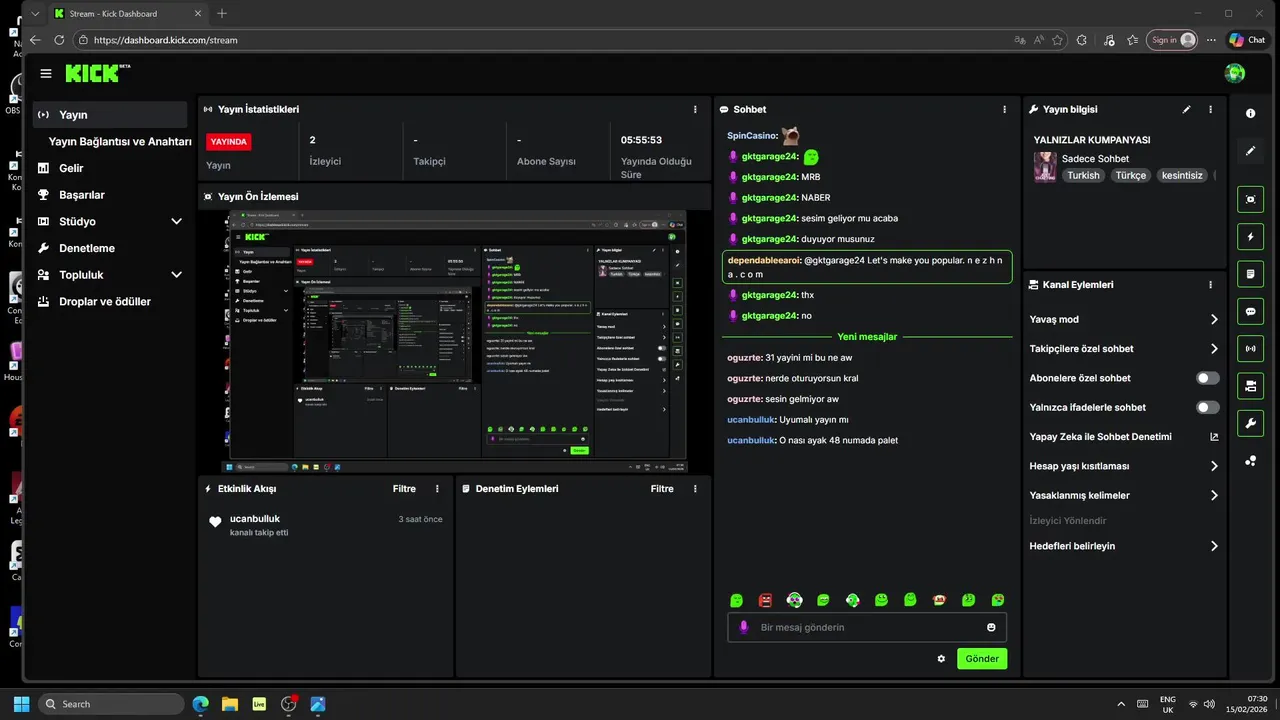1280x720 pixels.
Task: Open Copilot Chat button in browser
Action: (1247, 40)
